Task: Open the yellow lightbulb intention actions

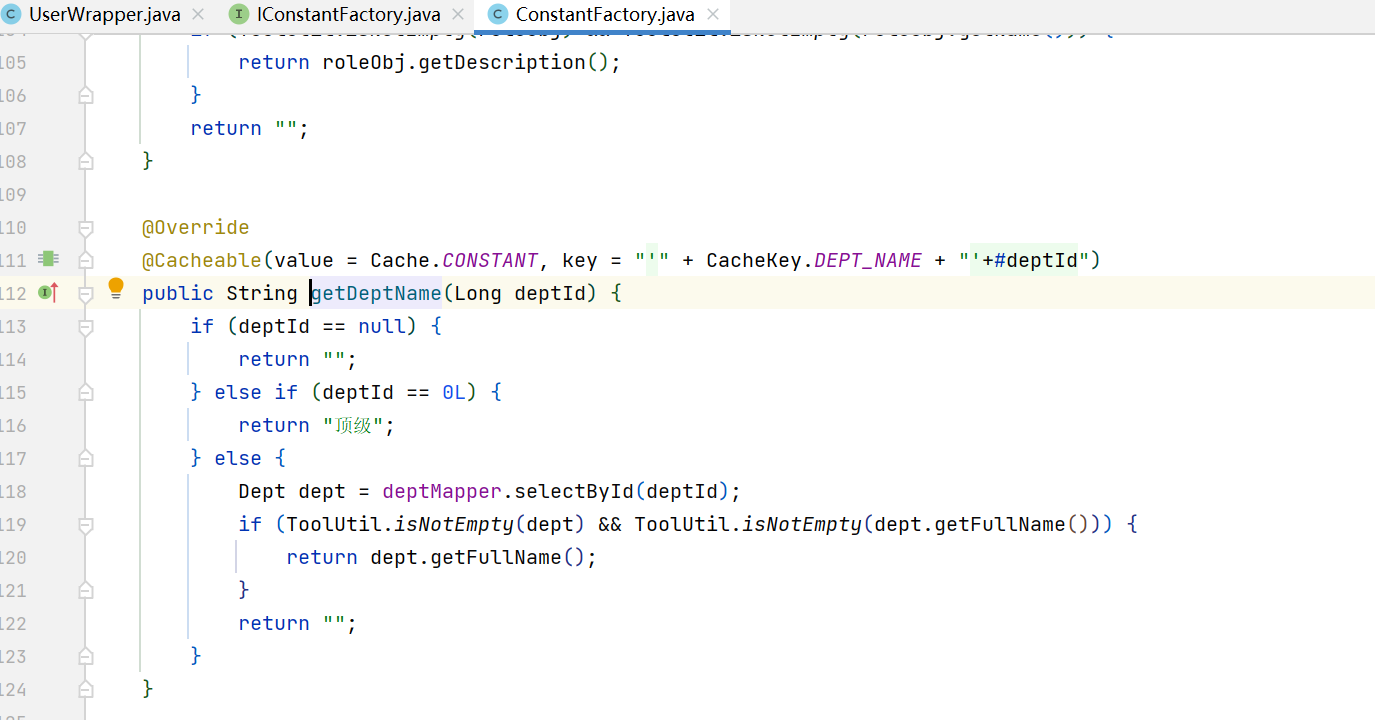Action: click(x=116, y=290)
